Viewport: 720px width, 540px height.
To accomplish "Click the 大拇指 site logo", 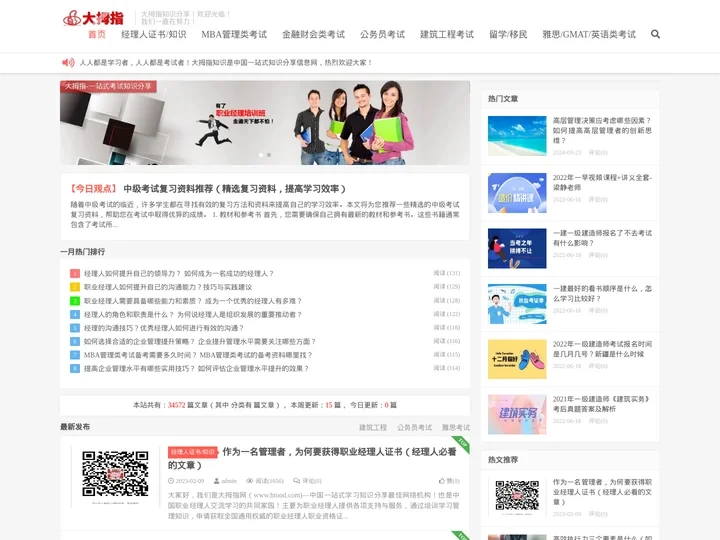I will pos(93,18).
